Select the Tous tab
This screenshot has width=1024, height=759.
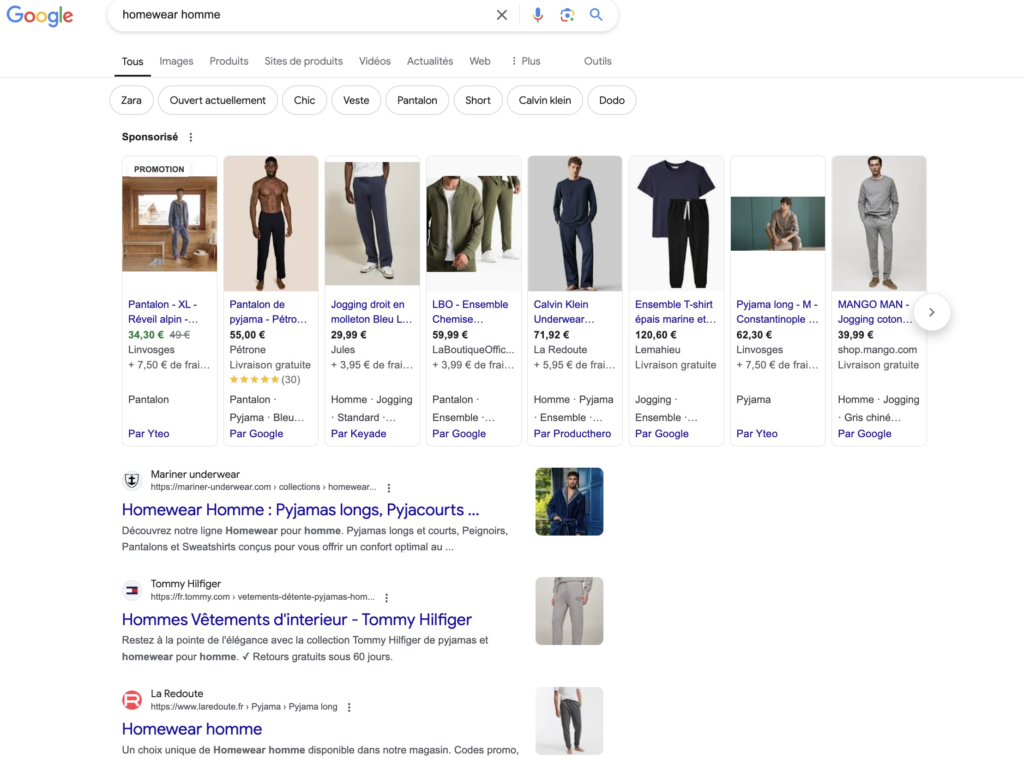pos(133,61)
